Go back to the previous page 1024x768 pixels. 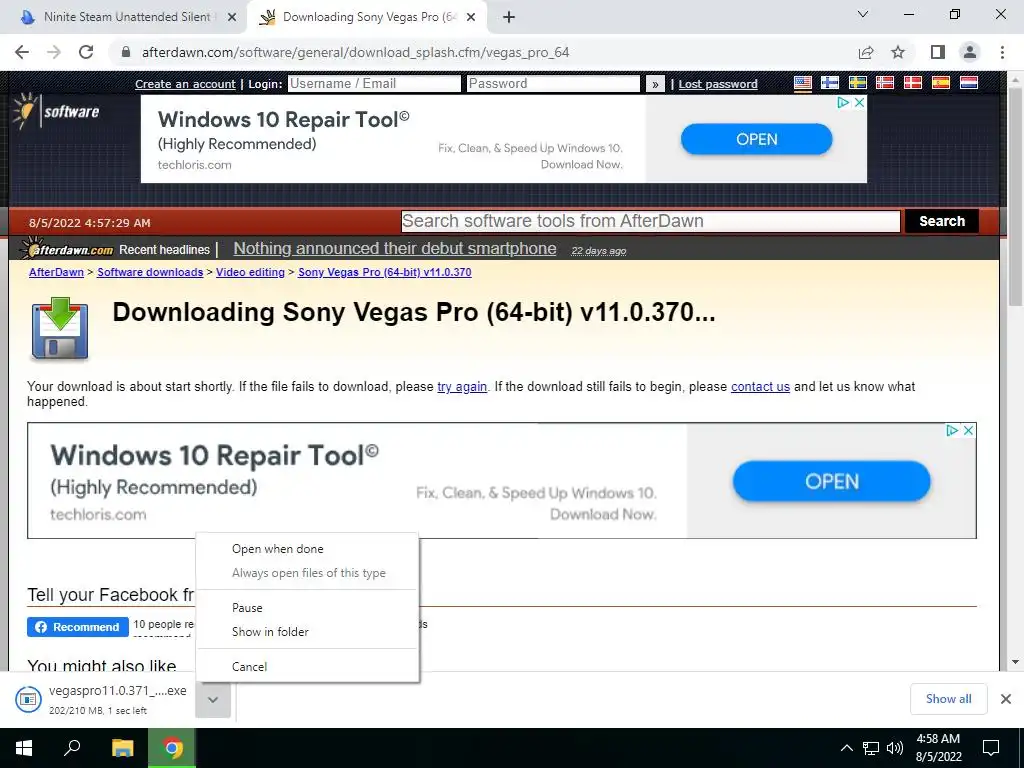click(x=22, y=52)
